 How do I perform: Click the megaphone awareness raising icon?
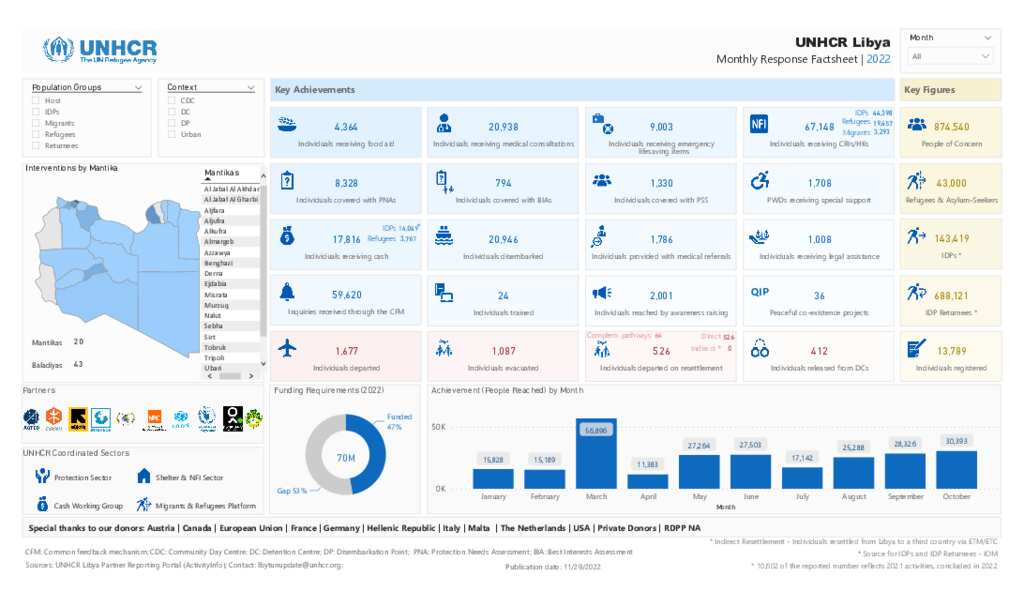602,293
